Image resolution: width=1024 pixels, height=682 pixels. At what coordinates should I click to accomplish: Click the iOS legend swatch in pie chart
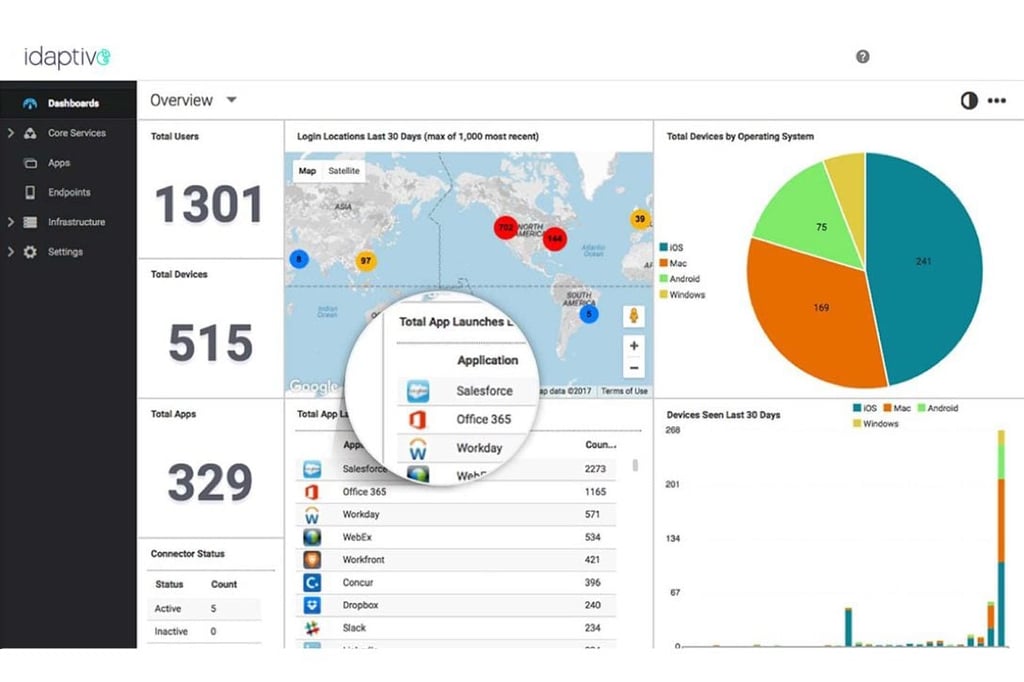click(664, 247)
